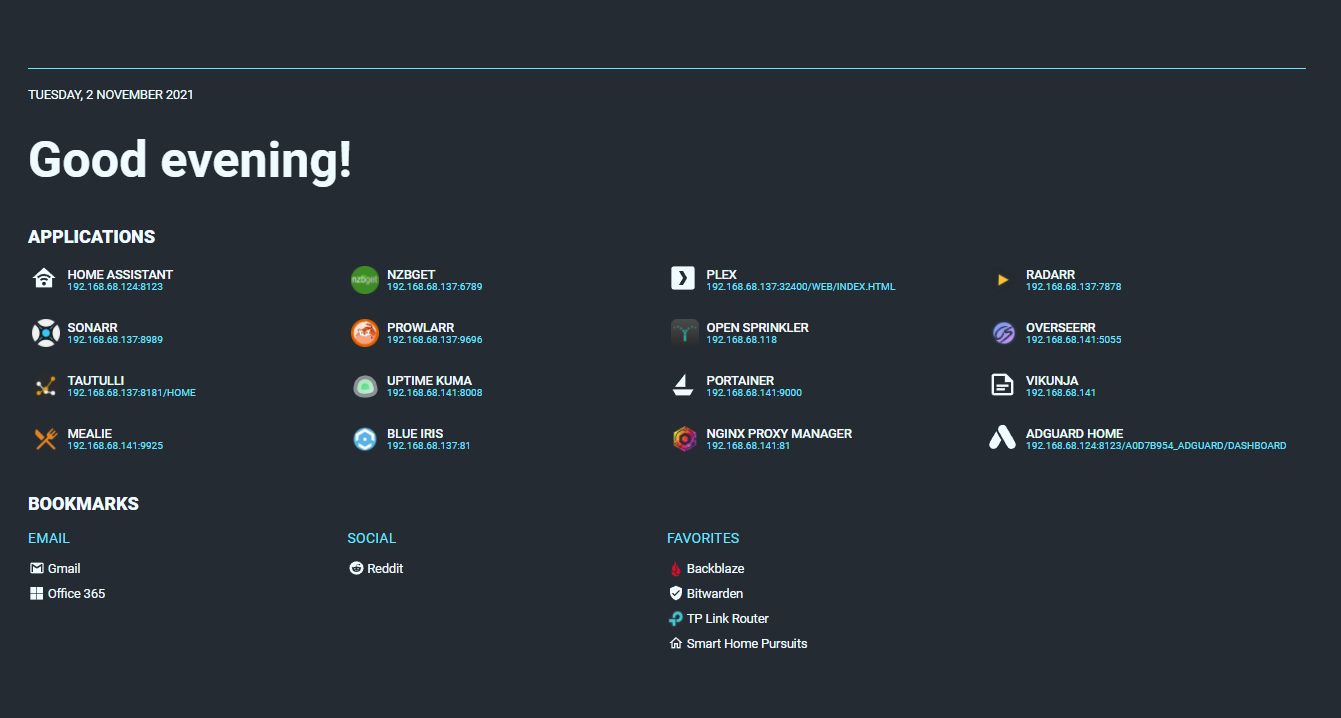Image resolution: width=1341 pixels, height=718 pixels.
Task: Click the Office 365 windows icon
Action: coord(37,593)
